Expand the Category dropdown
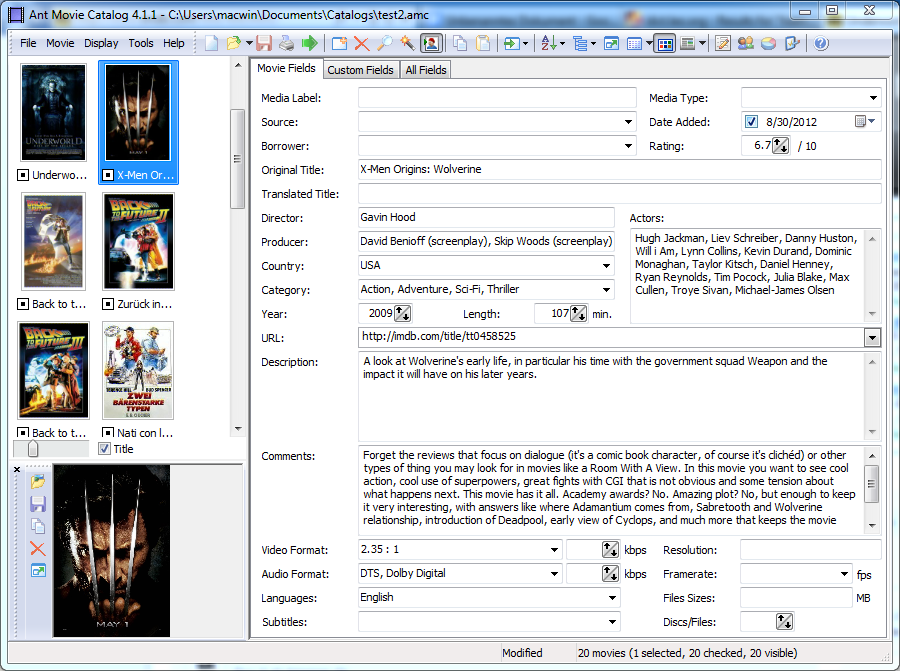900x671 pixels. click(x=607, y=290)
